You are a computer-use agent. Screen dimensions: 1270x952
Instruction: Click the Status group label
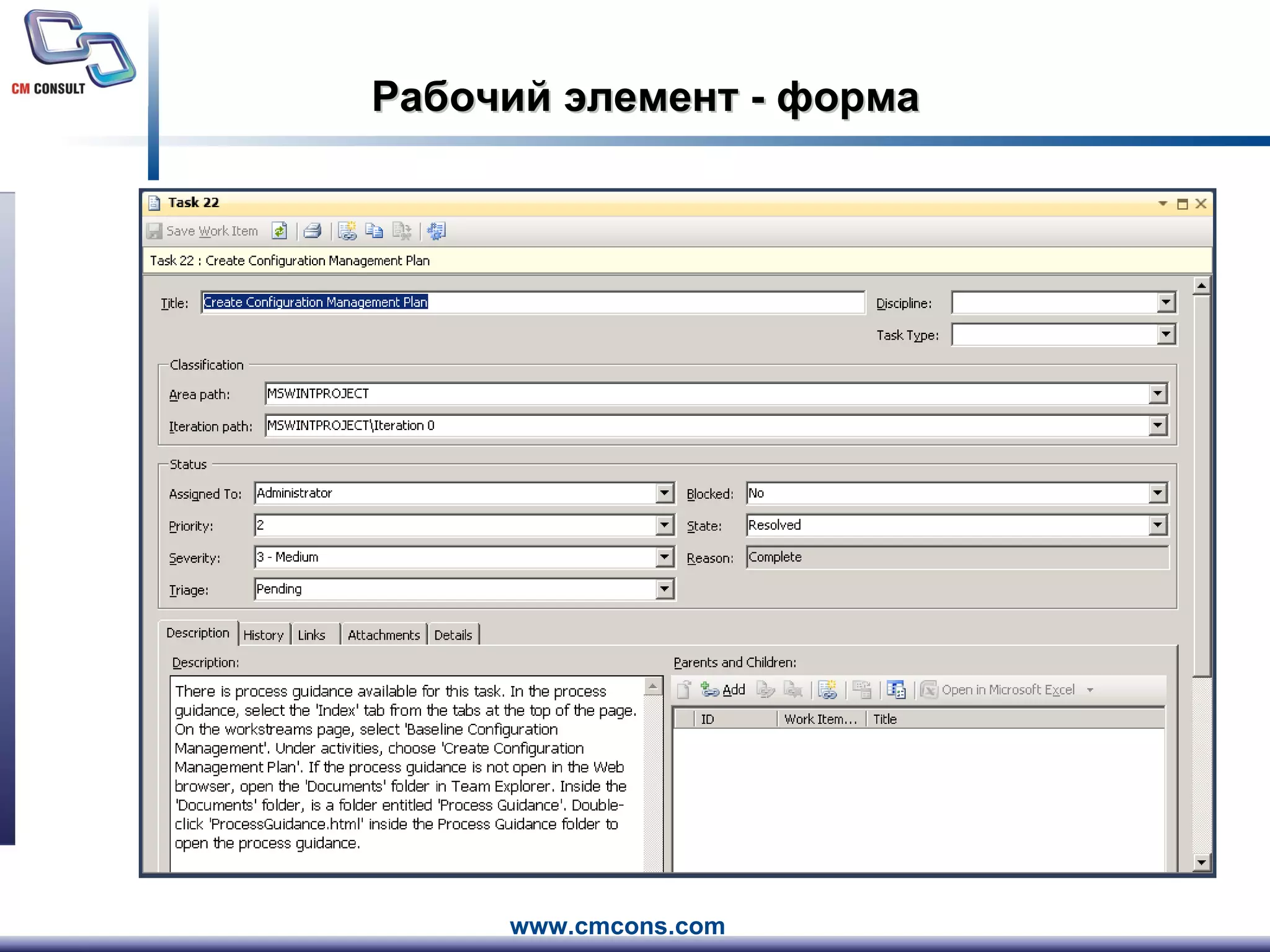[188, 464]
